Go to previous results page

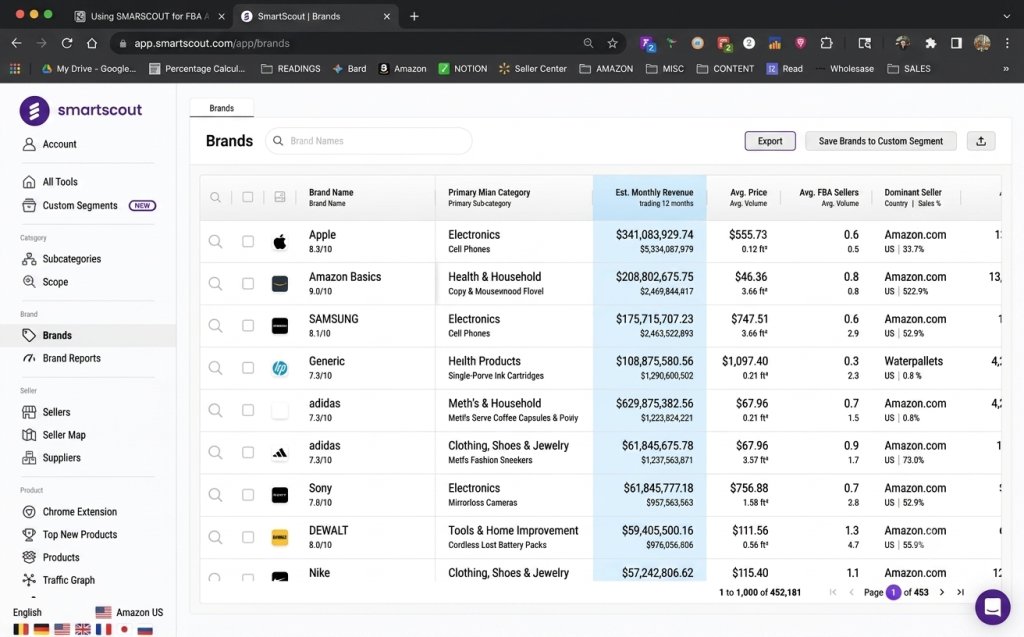click(x=852, y=593)
